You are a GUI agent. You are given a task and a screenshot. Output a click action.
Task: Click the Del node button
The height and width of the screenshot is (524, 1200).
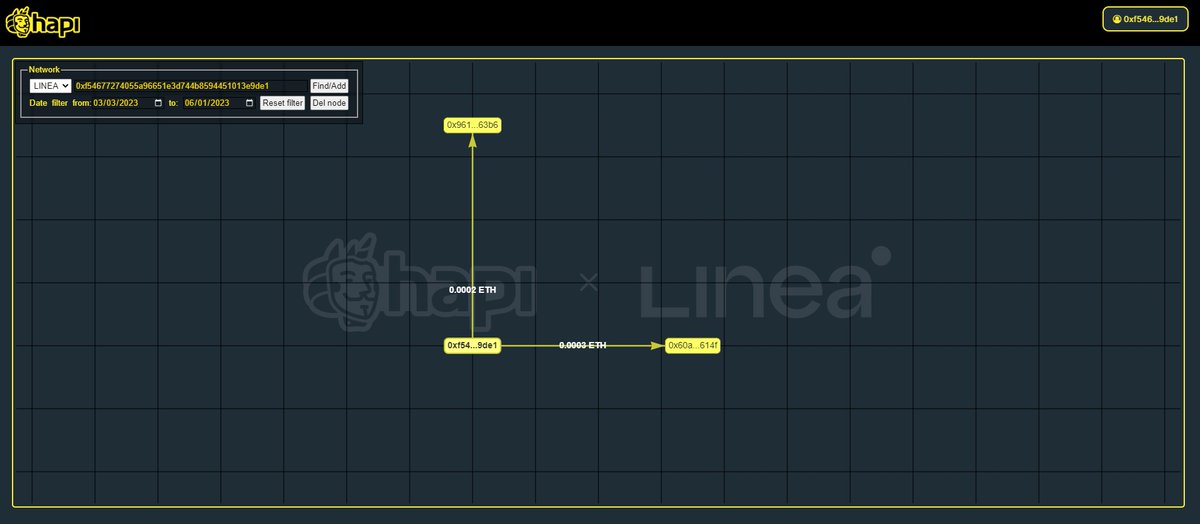tap(329, 103)
